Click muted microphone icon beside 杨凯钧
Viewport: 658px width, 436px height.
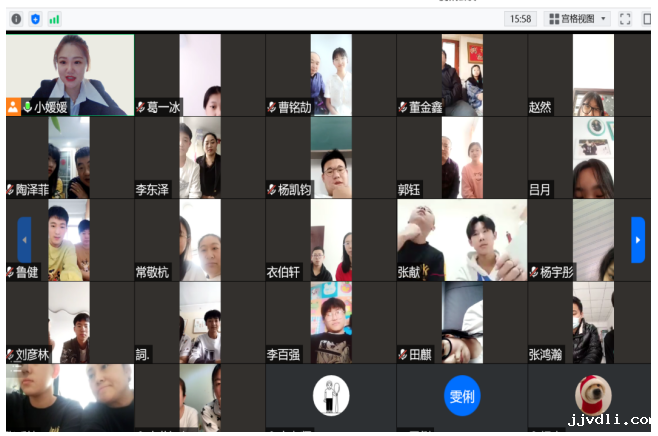(x=272, y=189)
